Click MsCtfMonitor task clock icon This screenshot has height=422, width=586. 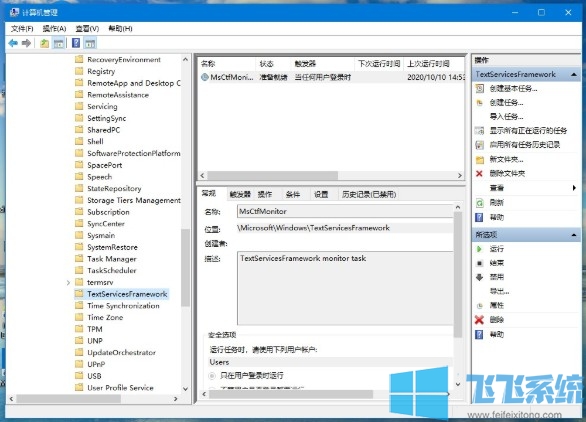(x=204, y=77)
